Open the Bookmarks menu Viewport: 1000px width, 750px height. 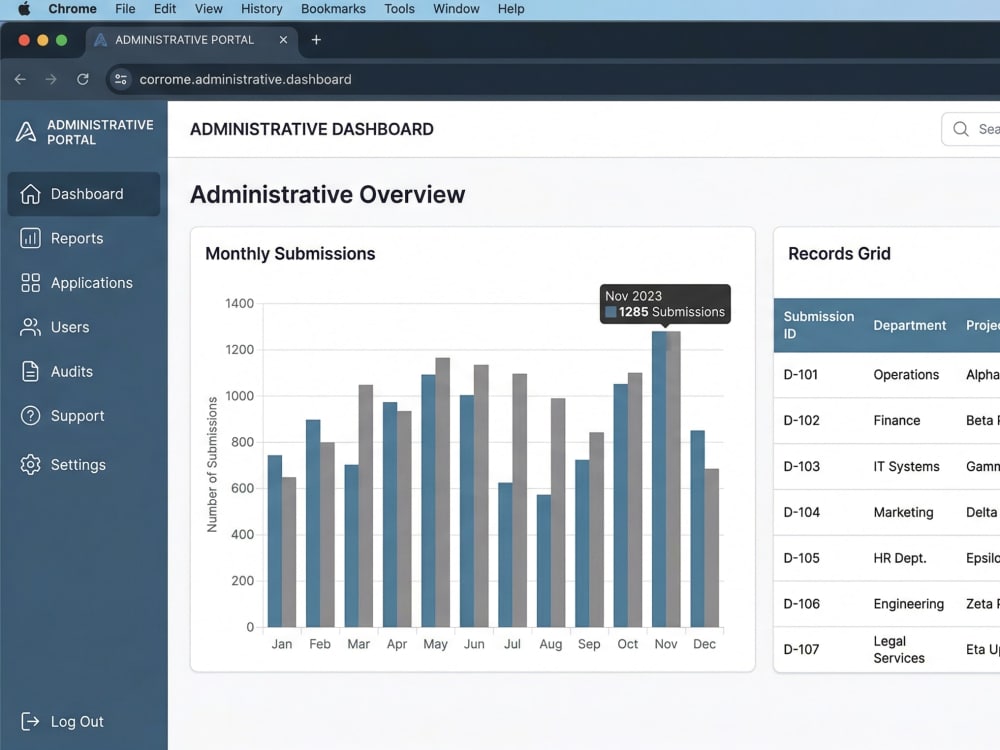(333, 9)
